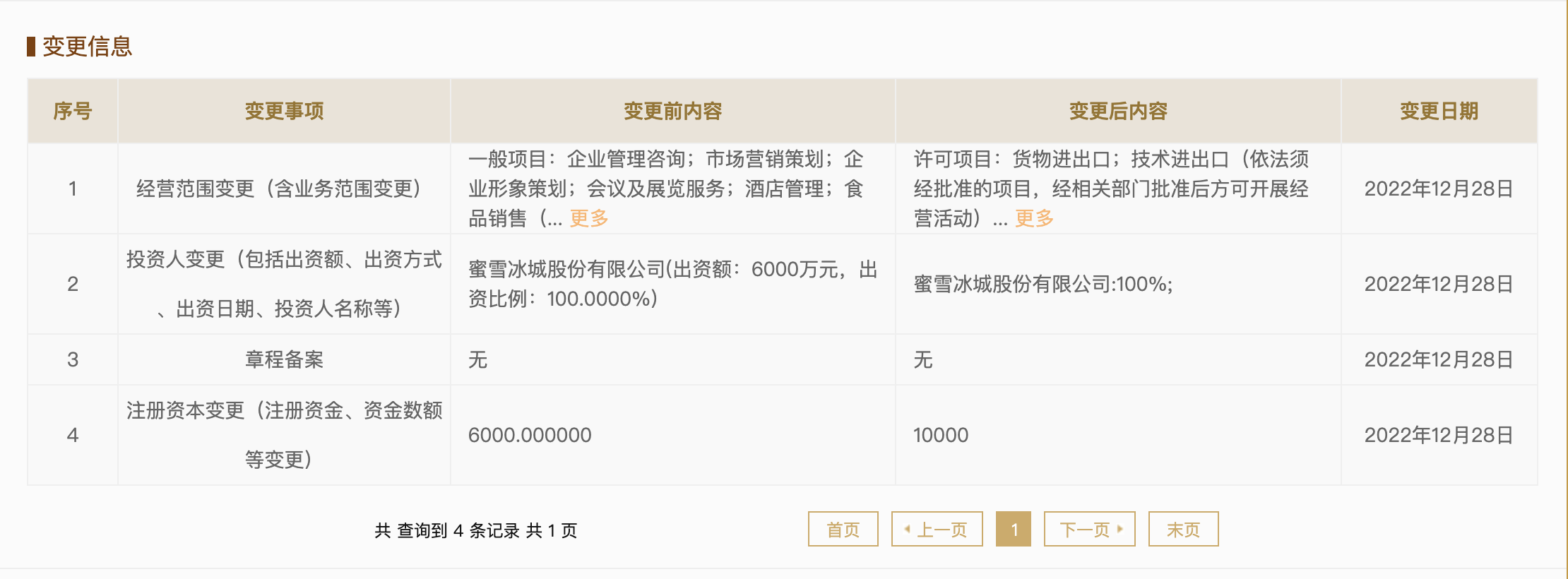Expand 更多 in row 1 变更前内容
This screenshot has width=1568, height=579.
pos(589,218)
